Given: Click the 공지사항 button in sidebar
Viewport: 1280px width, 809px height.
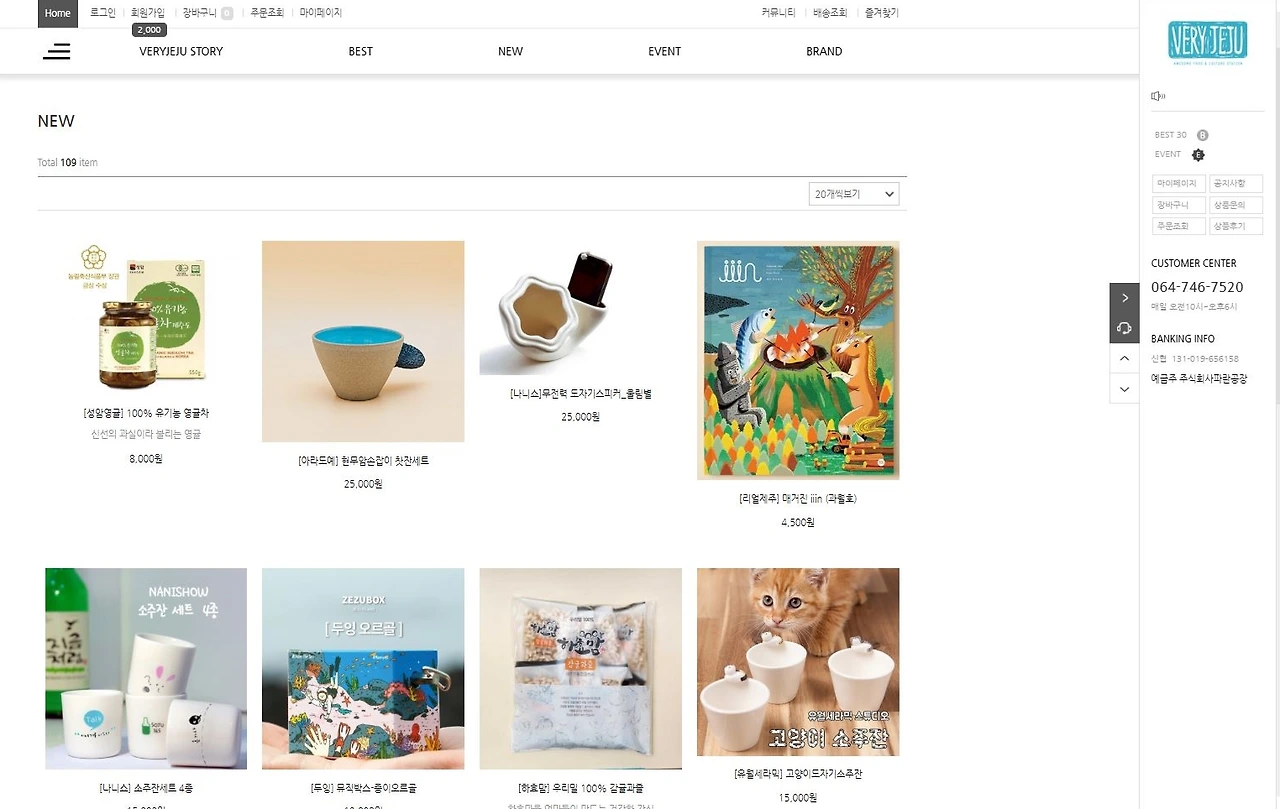Looking at the screenshot, I should coord(1236,184).
